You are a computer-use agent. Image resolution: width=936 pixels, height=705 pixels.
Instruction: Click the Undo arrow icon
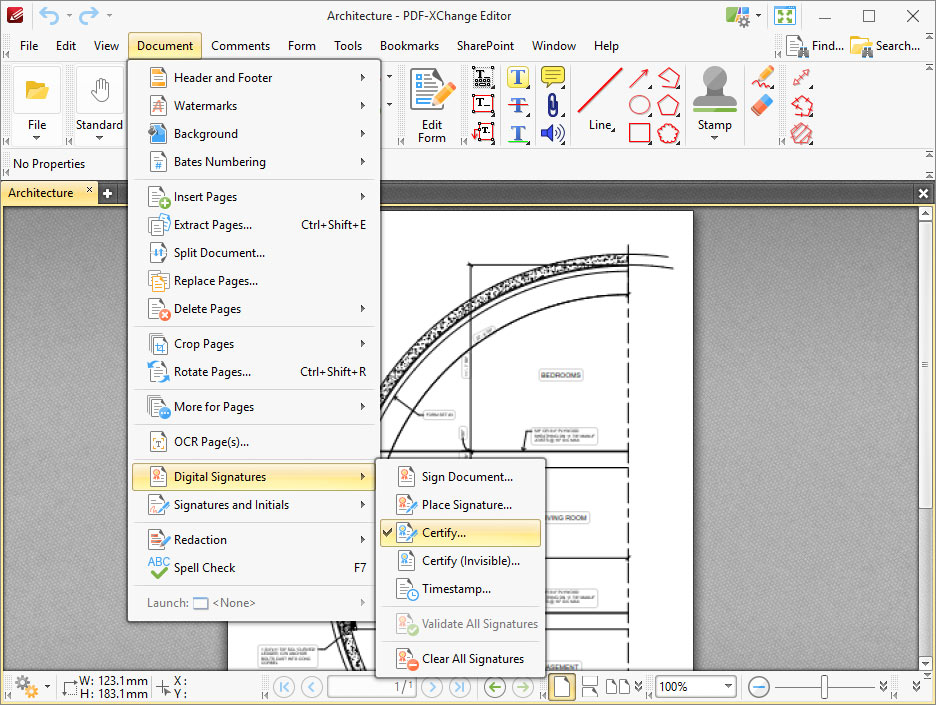pyautogui.click(x=49, y=16)
